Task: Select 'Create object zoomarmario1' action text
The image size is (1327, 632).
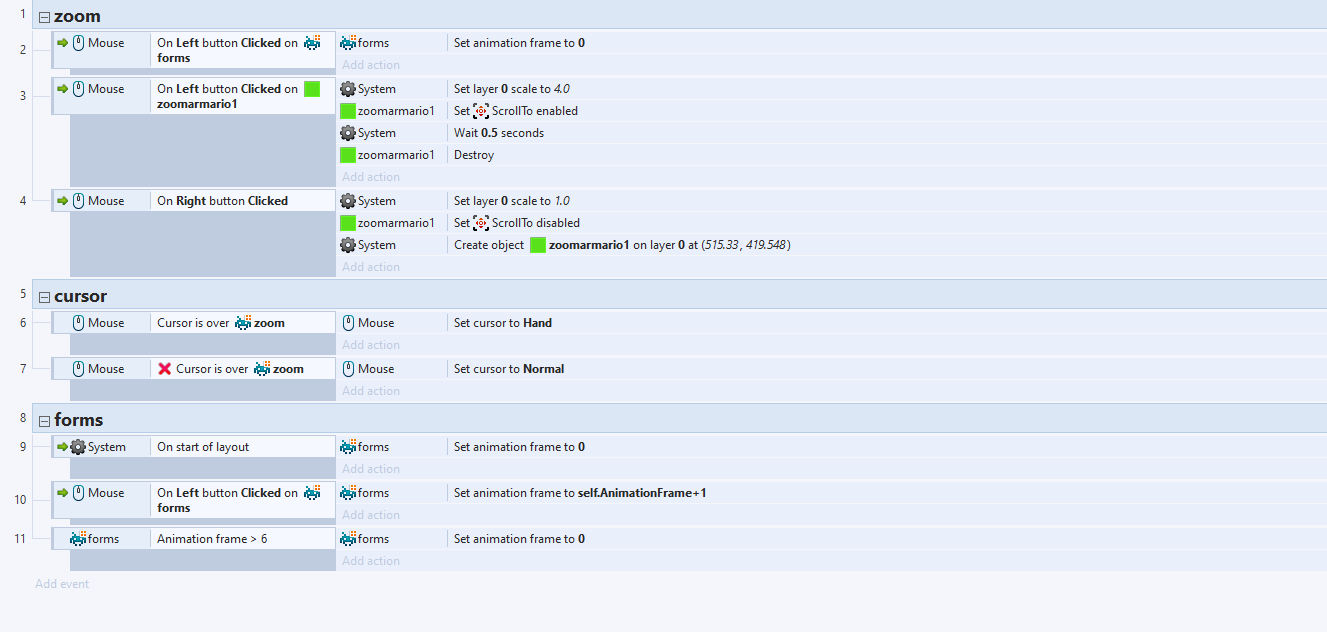Action: click(x=622, y=245)
